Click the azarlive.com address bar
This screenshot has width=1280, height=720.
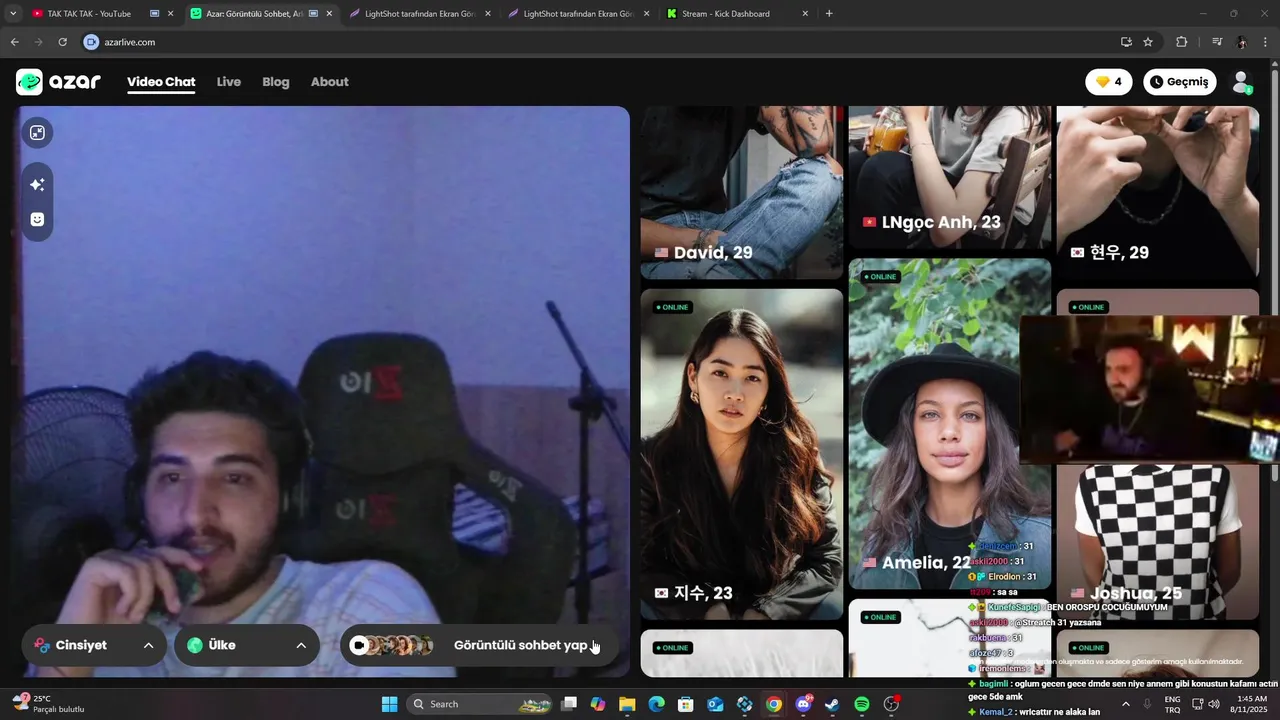[x=600, y=42]
